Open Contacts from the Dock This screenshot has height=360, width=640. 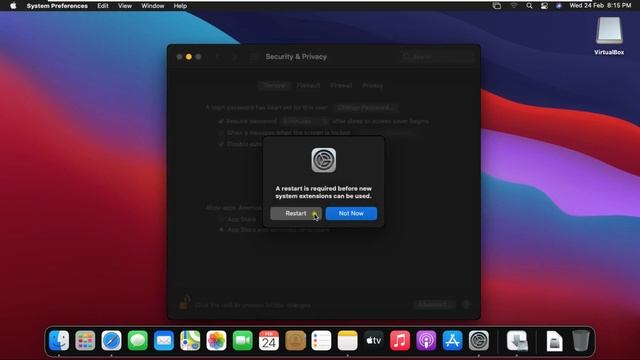pyautogui.click(x=295, y=340)
